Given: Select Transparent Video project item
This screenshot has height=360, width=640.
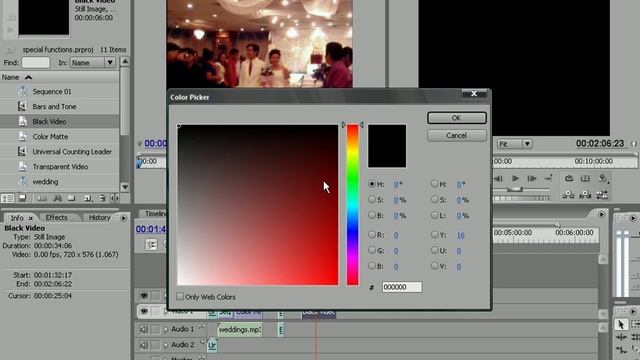Looking at the screenshot, I should click(x=60, y=167).
